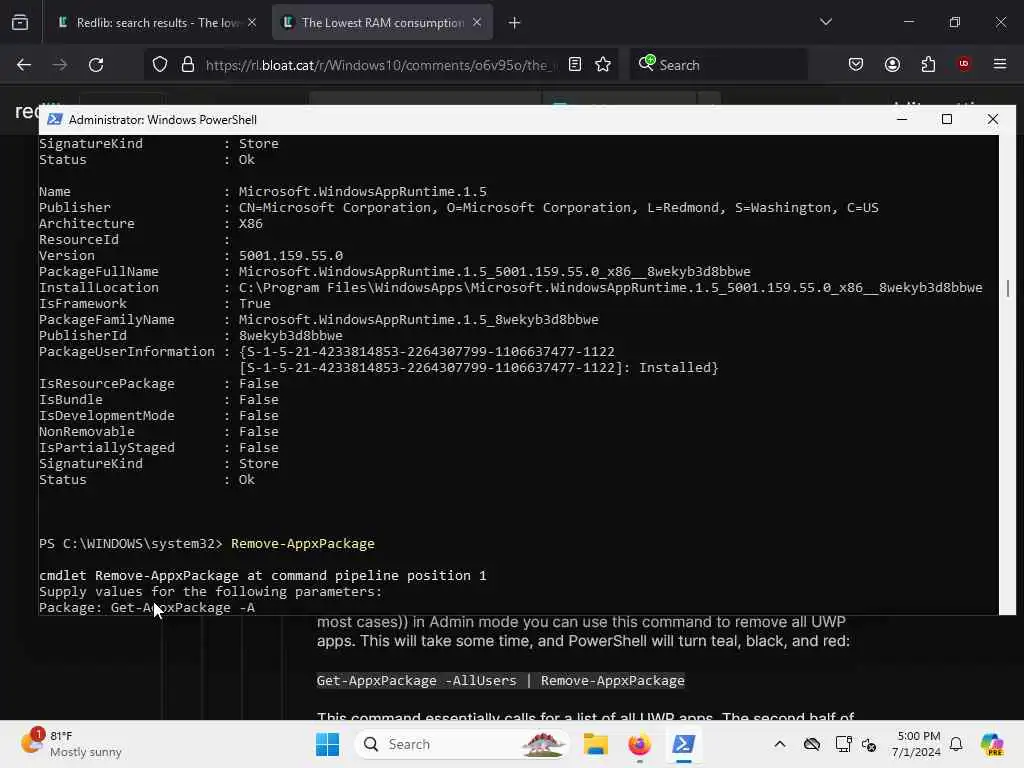The image size is (1024, 768).
Task: Open network display tray icon
Action: [843, 744]
